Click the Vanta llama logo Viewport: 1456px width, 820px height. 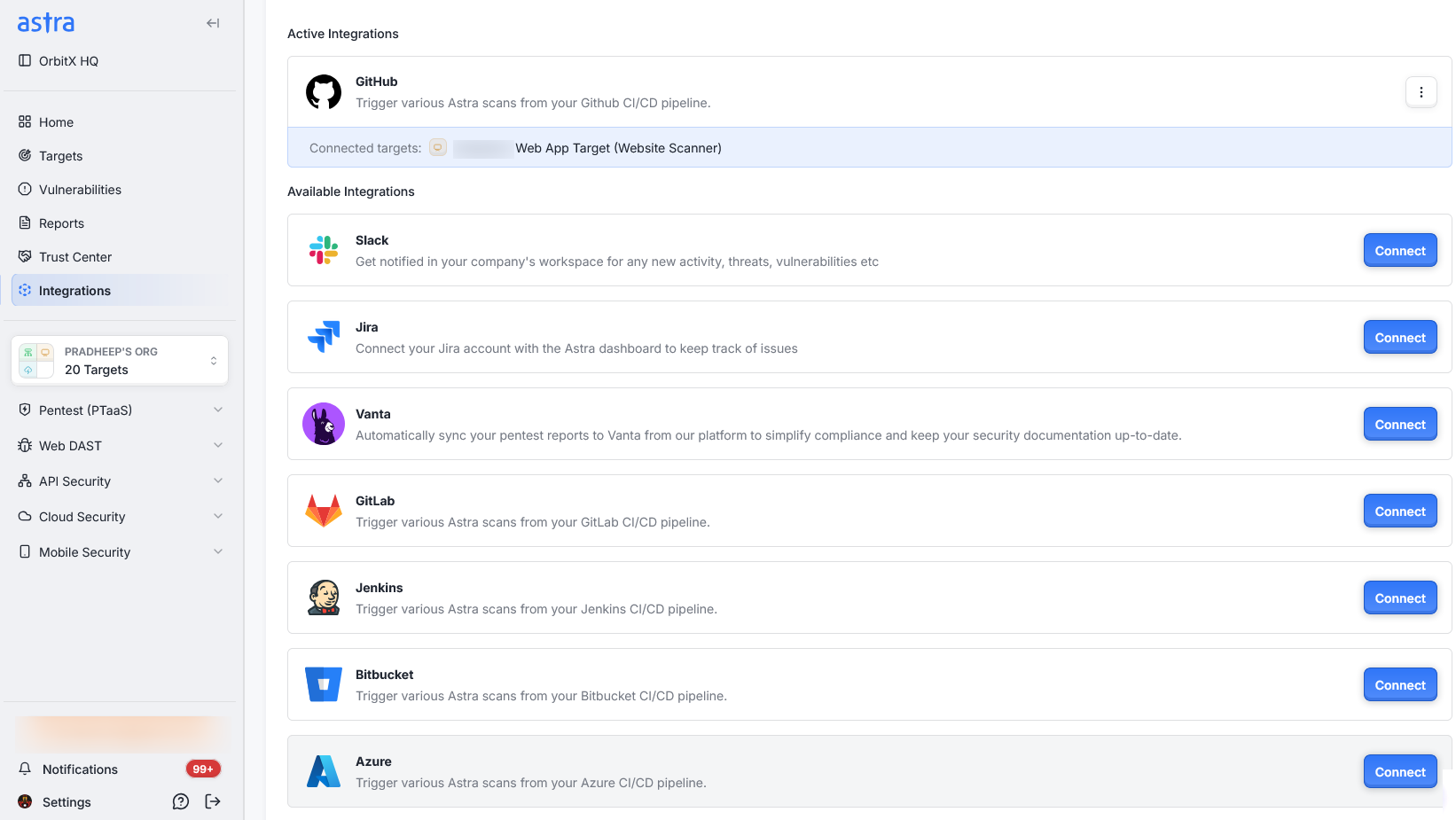point(324,424)
